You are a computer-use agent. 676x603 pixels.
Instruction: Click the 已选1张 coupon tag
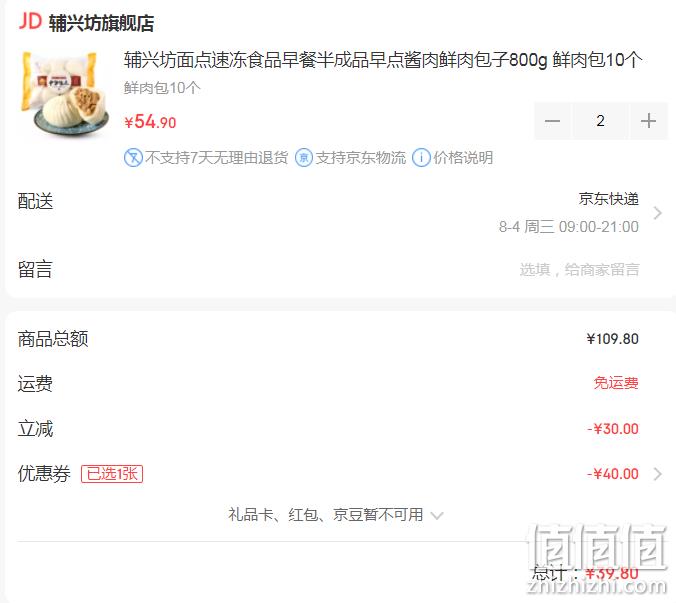pyautogui.click(x=112, y=474)
